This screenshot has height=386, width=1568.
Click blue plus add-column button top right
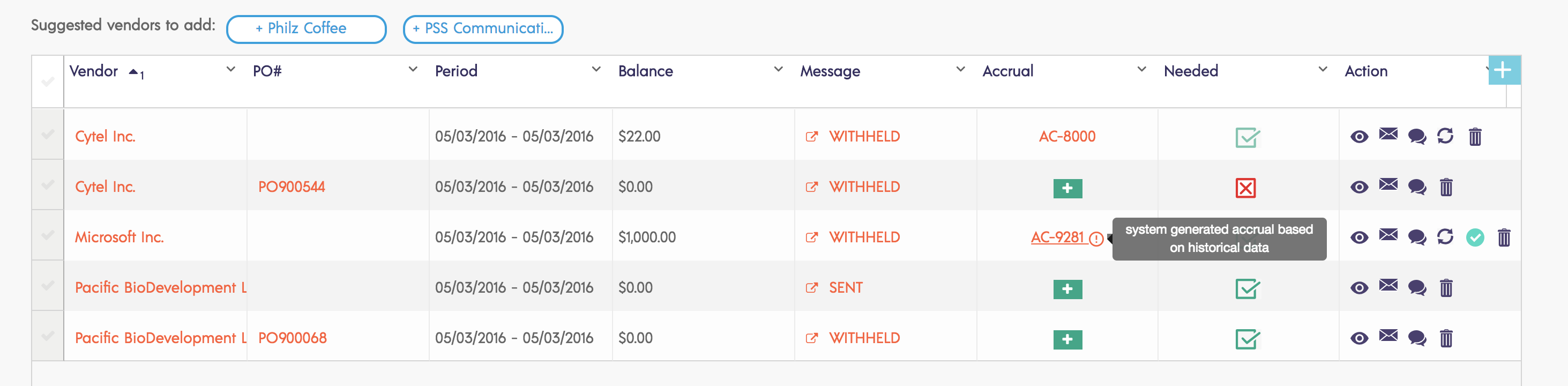click(1503, 70)
